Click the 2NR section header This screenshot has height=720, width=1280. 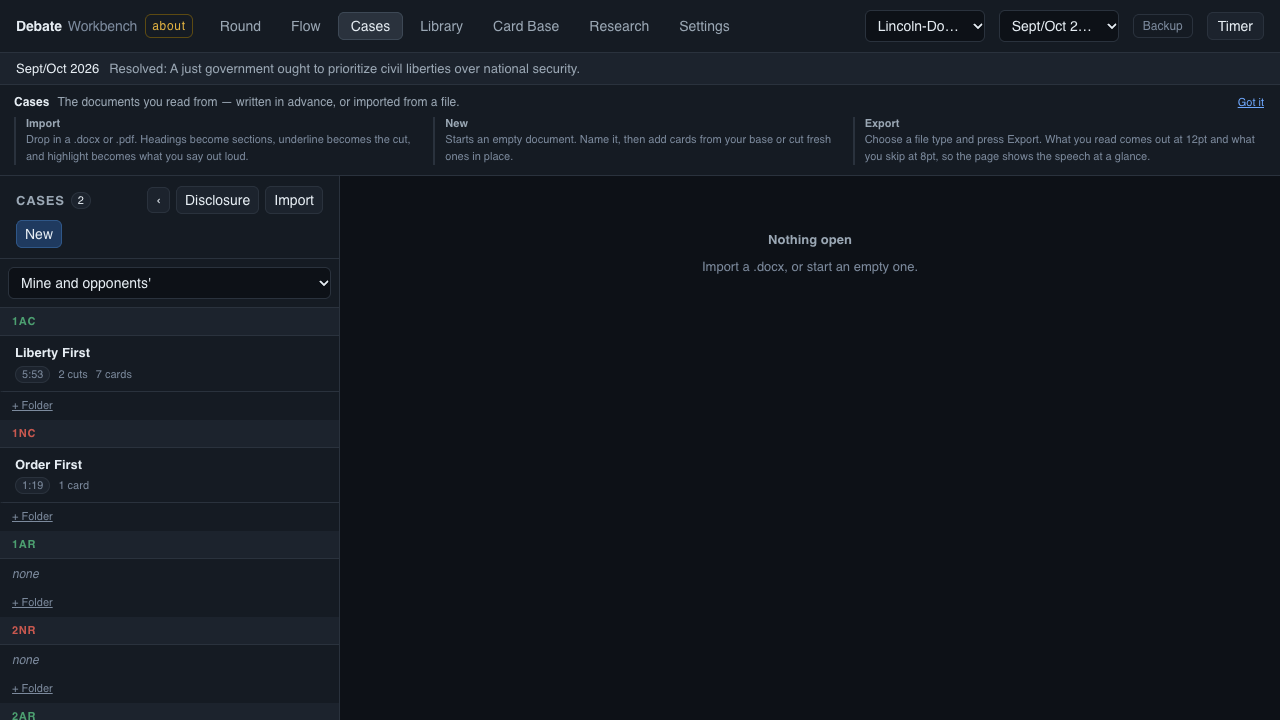click(x=169, y=630)
